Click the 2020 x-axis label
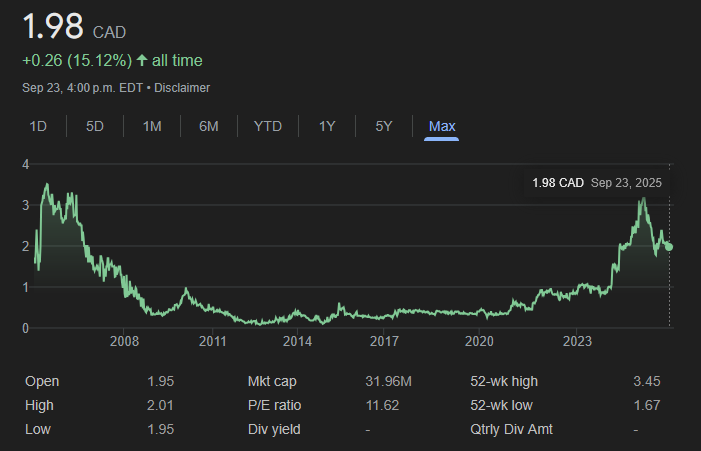 [479, 341]
